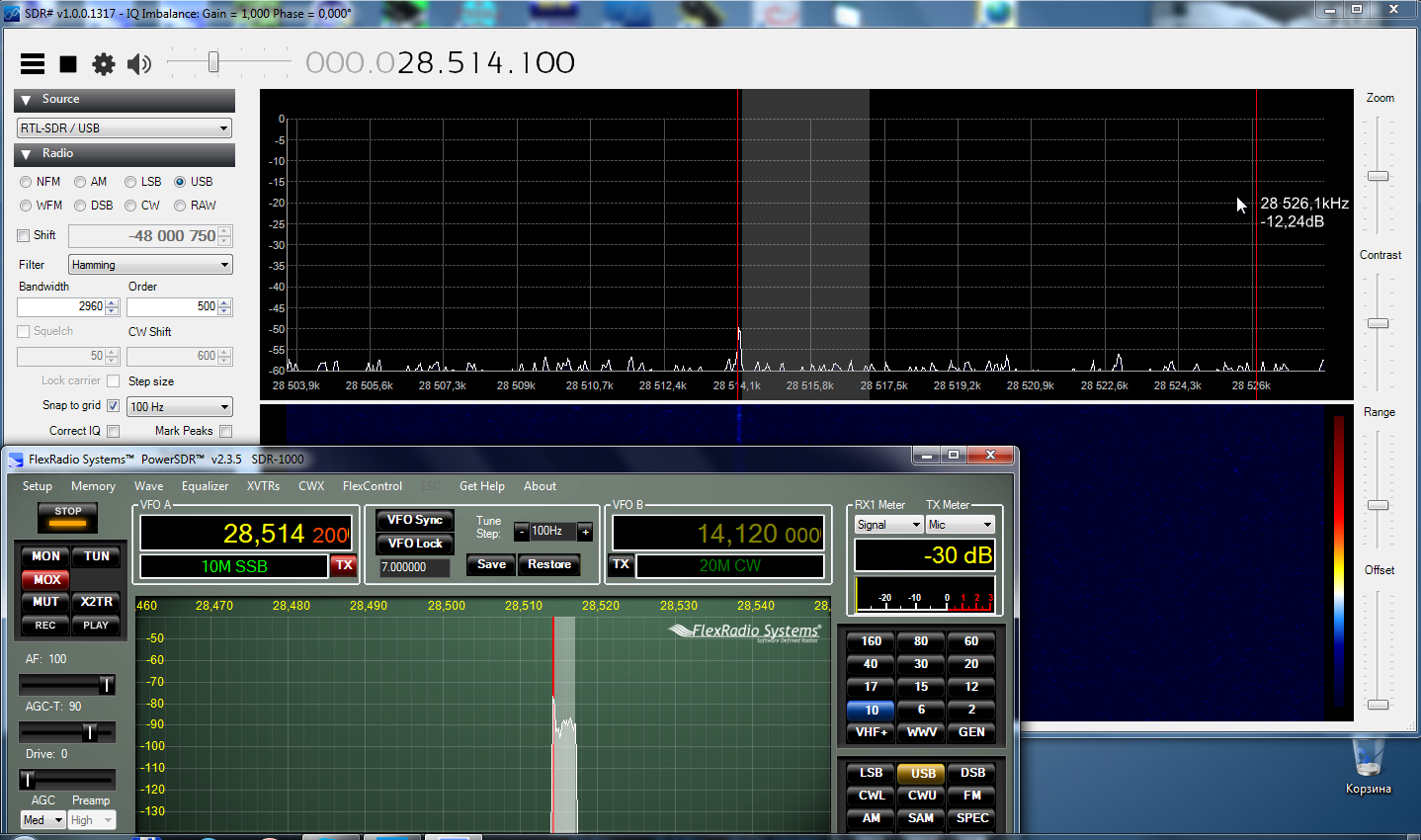Open the Memory menu in PowerSDR
Image resolution: width=1421 pixels, height=840 pixels.
[x=93, y=486]
